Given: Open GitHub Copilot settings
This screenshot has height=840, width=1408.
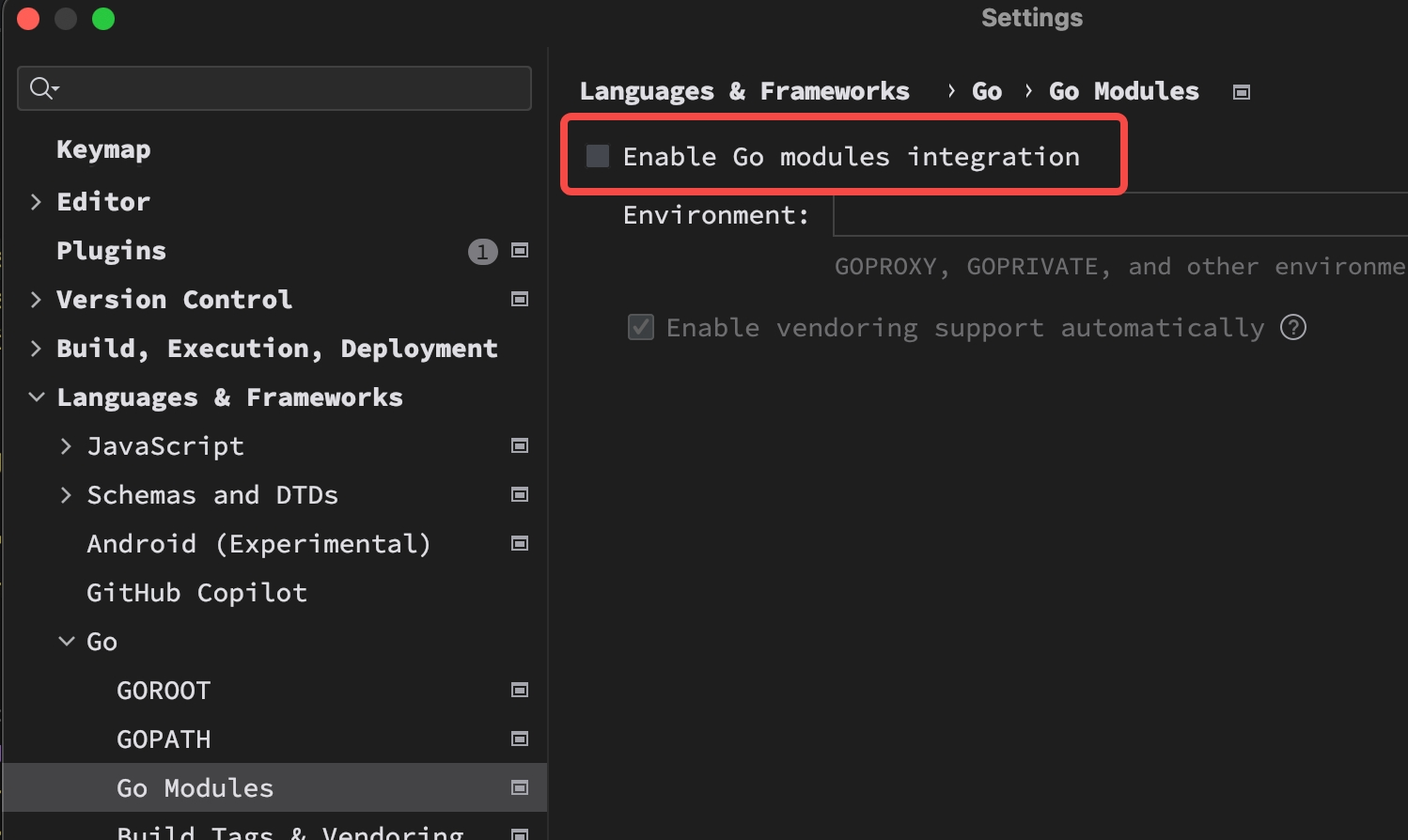Looking at the screenshot, I should 196,592.
